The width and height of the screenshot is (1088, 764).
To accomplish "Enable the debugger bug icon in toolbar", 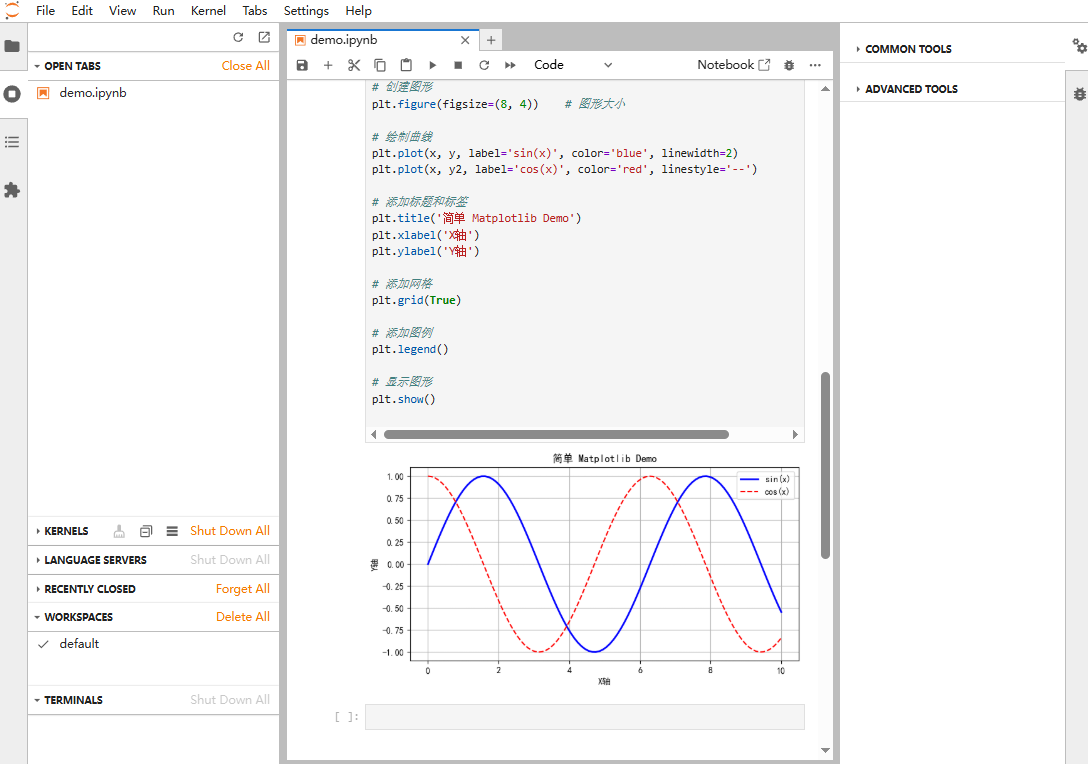I will coord(789,65).
